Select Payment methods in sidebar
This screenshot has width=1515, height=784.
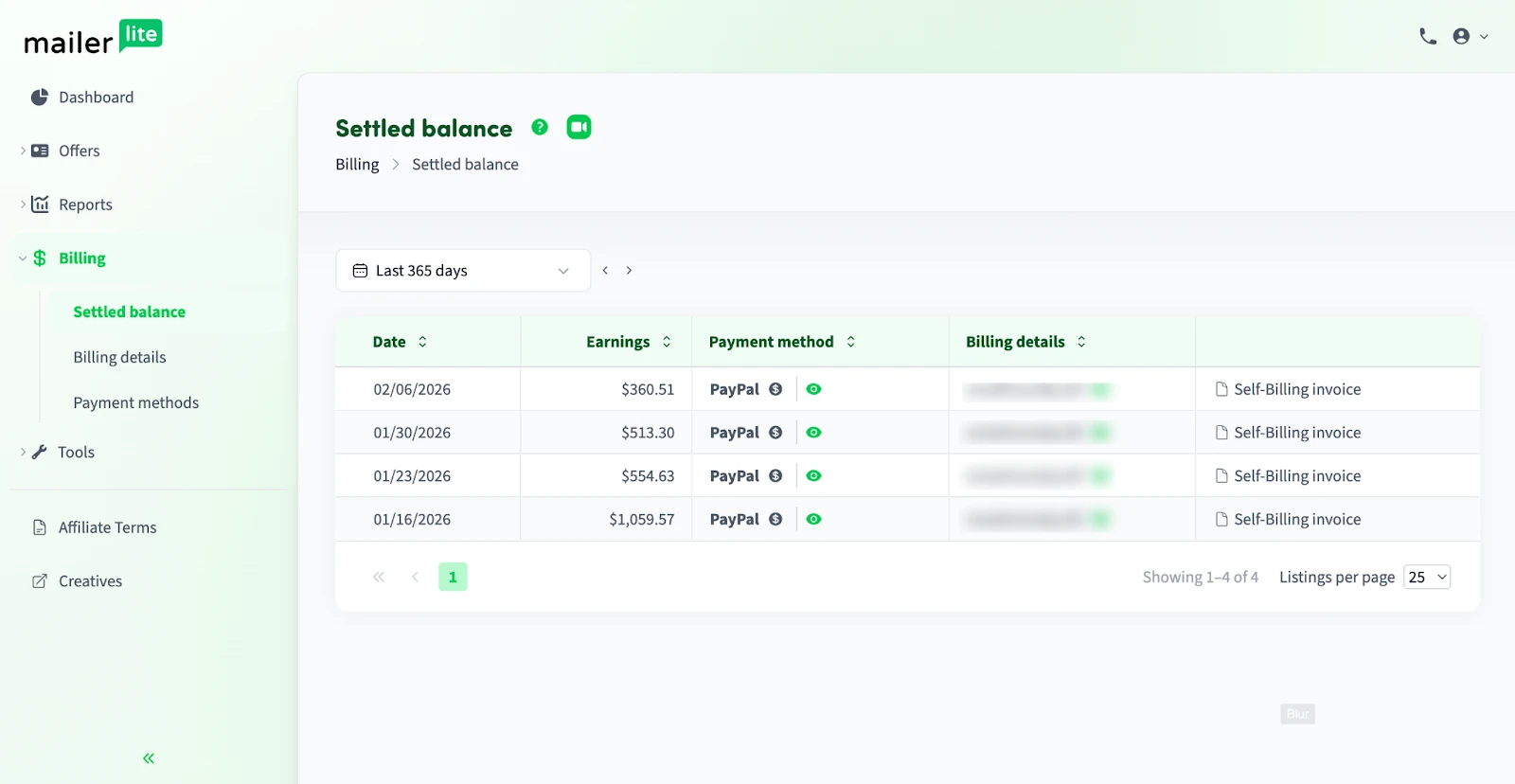(x=135, y=402)
